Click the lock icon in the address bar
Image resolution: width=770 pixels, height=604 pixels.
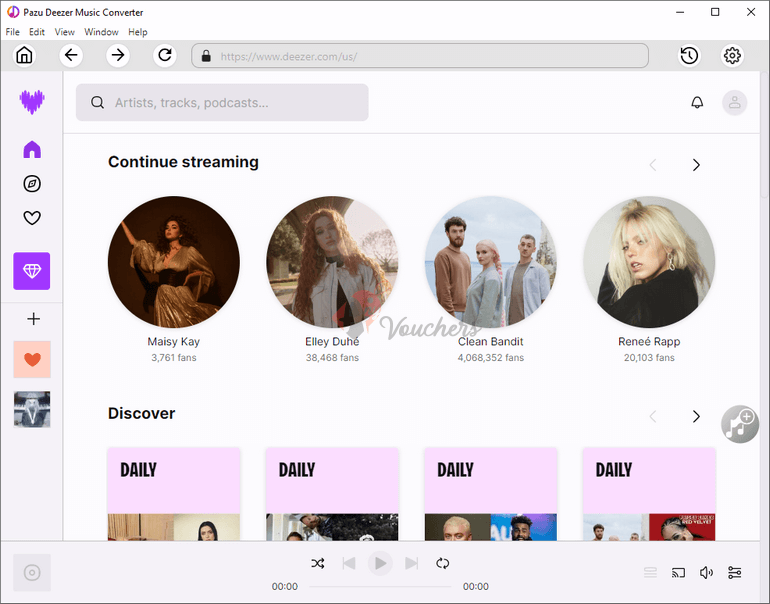(206, 56)
